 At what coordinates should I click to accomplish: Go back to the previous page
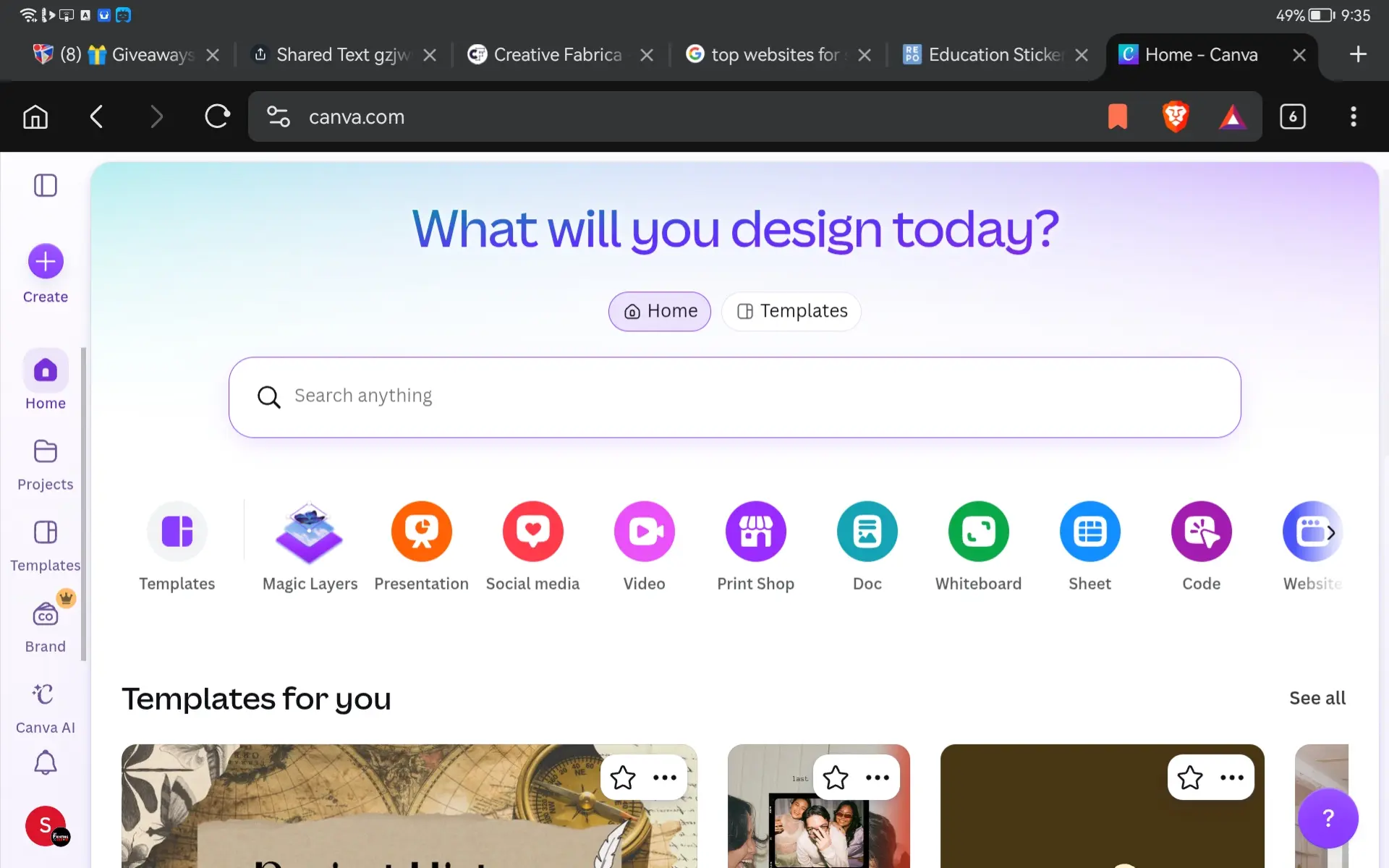pyautogui.click(x=96, y=116)
